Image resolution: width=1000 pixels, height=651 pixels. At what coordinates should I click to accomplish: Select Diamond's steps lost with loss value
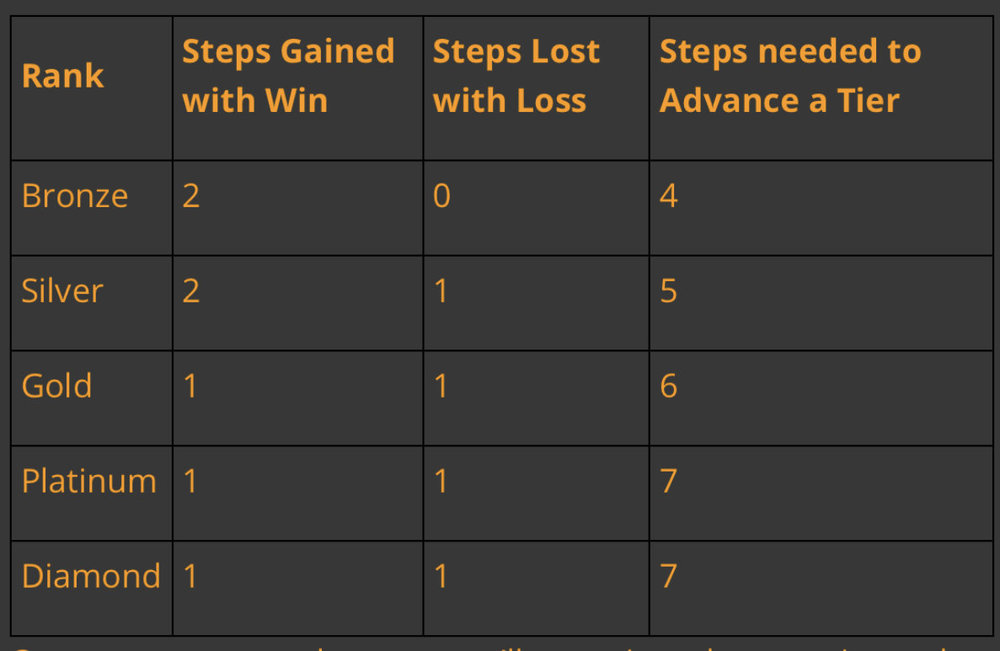[441, 576]
